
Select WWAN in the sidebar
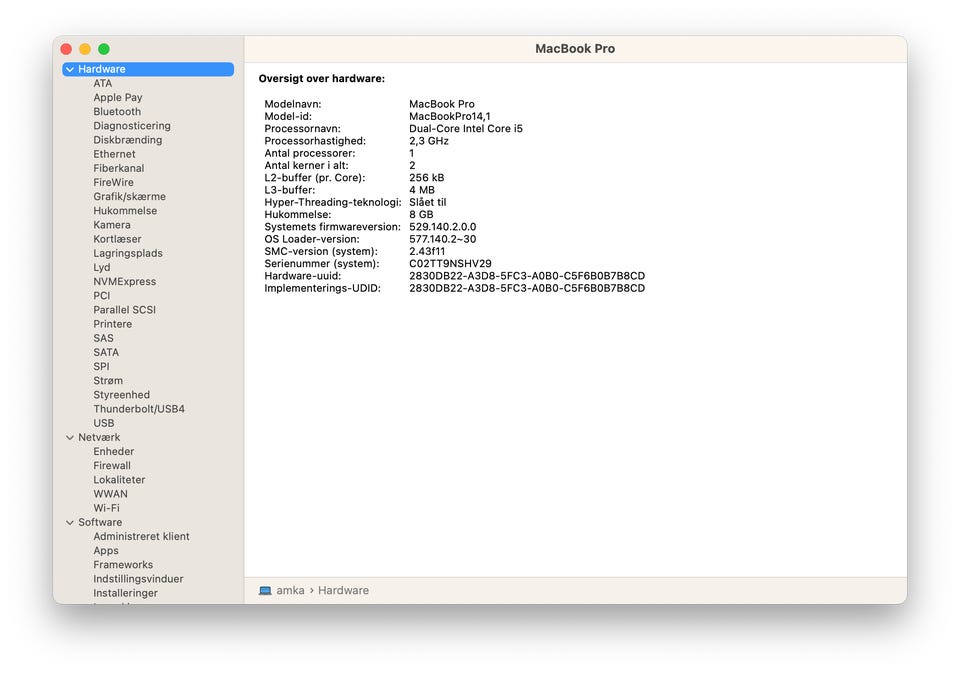(x=110, y=494)
